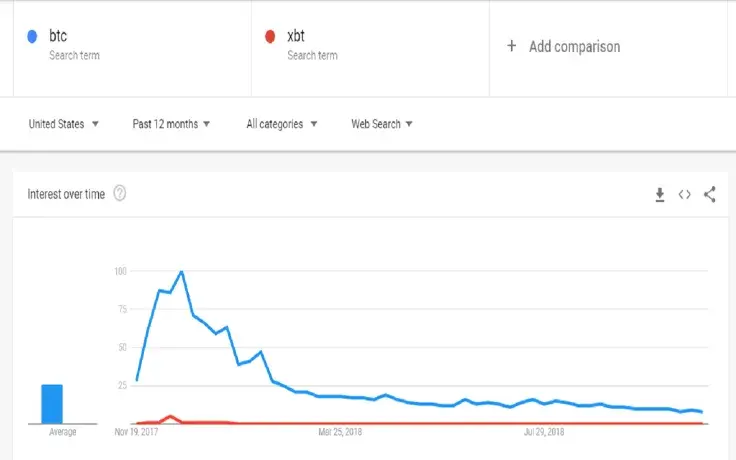The height and width of the screenshot is (460, 736).
Task: Click the help icon beside Interest over time
Action: [120, 193]
